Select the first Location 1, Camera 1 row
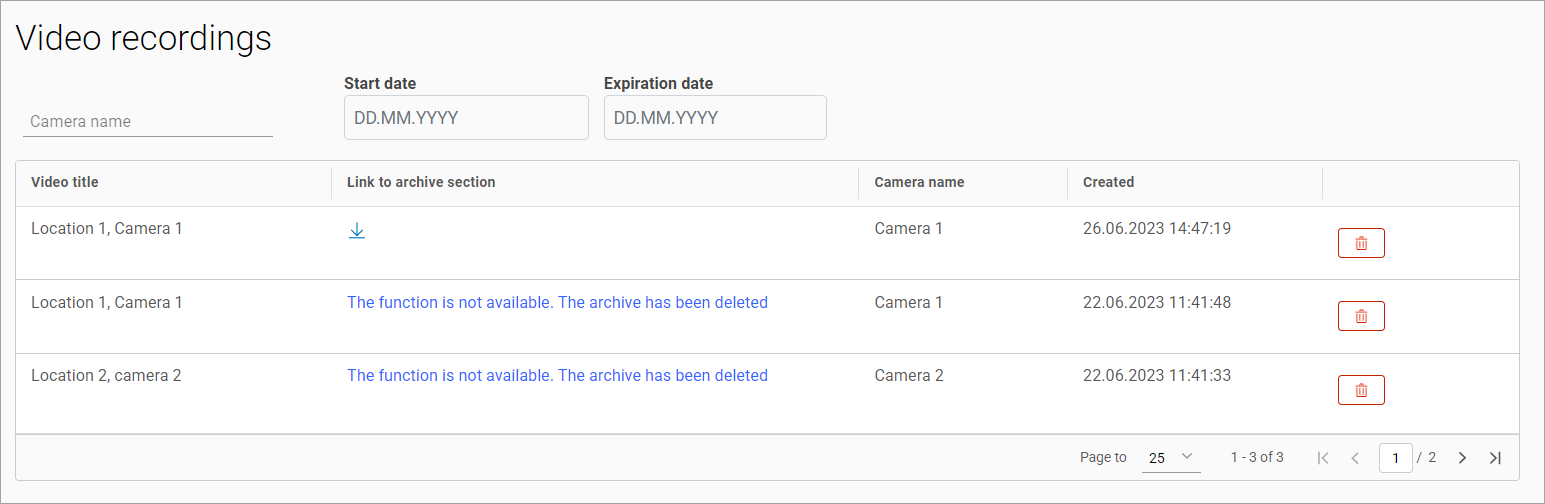 pyautogui.click(x=107, y=228)
